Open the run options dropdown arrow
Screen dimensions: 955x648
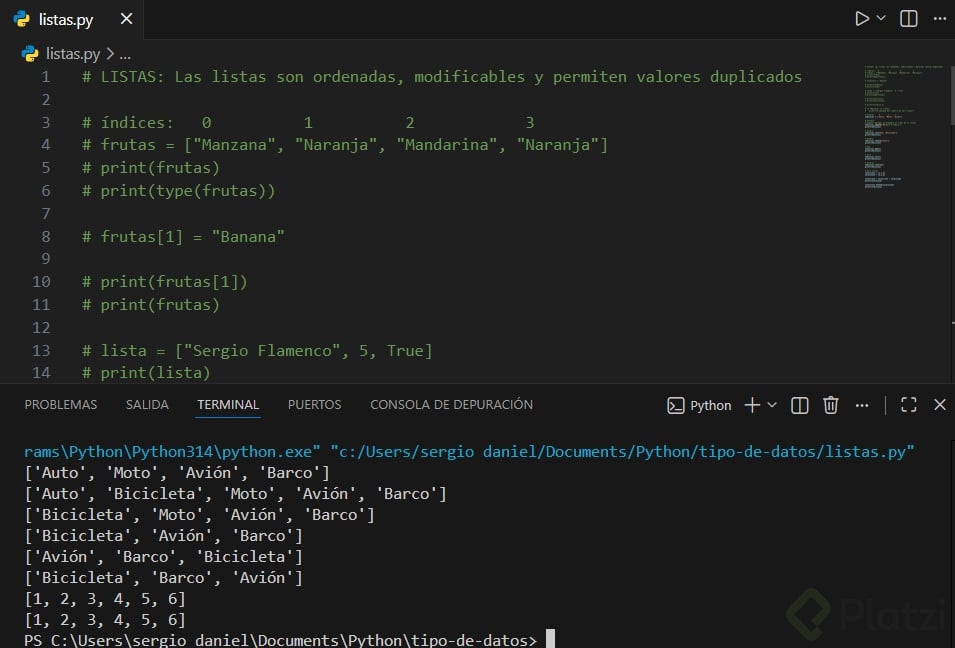881,19
